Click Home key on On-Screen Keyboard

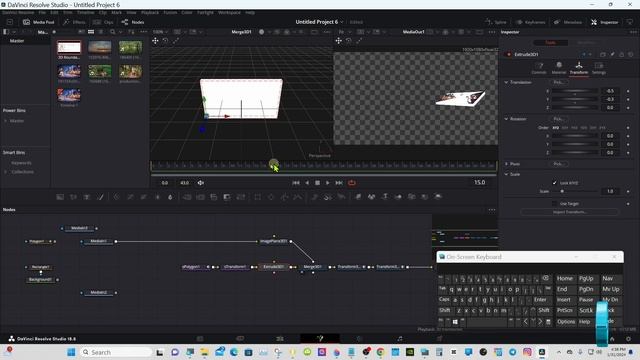click(565, 278)
